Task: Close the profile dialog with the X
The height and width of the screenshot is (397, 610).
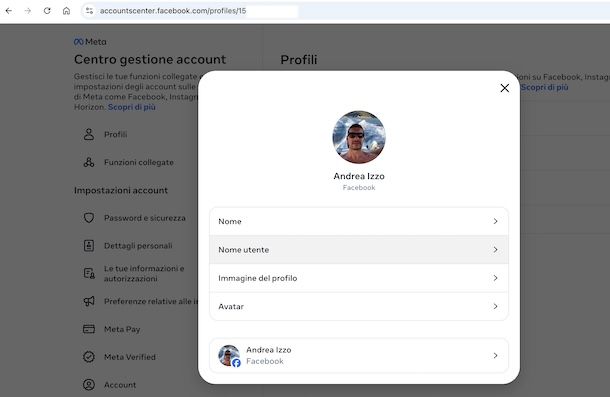Action: point(505,88)
